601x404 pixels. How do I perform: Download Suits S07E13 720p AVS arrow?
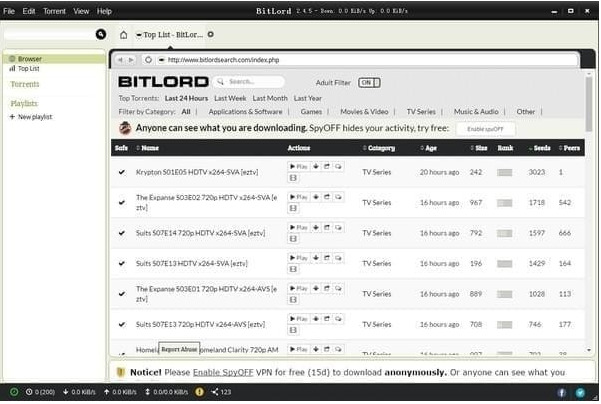316,319
